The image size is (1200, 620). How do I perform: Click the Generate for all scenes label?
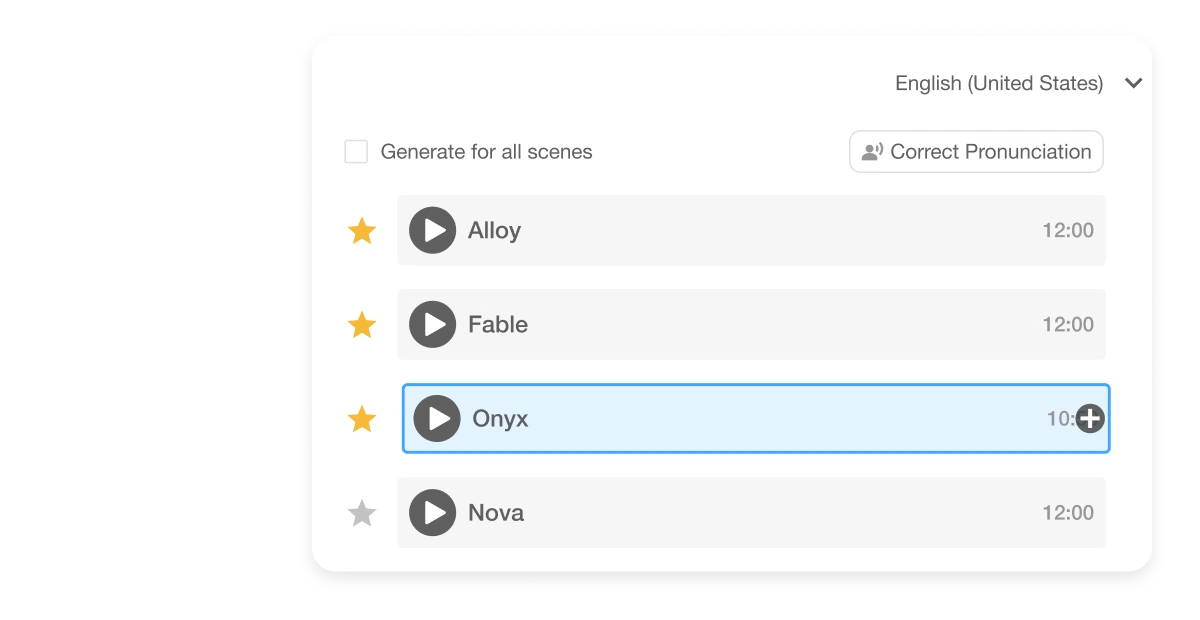point(485,151)
